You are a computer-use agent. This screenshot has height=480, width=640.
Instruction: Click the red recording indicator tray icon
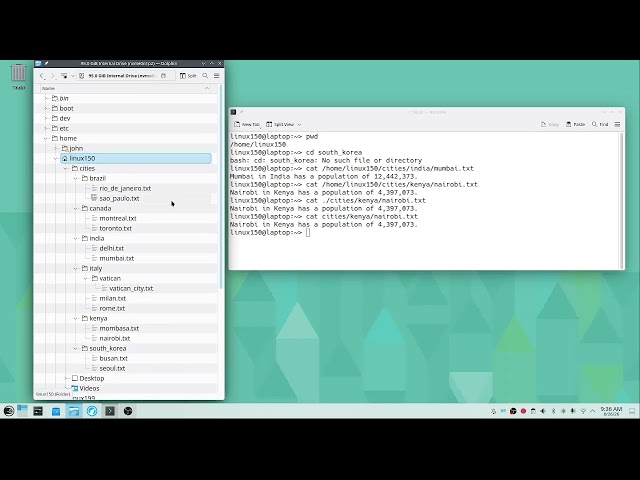(523, 411)
